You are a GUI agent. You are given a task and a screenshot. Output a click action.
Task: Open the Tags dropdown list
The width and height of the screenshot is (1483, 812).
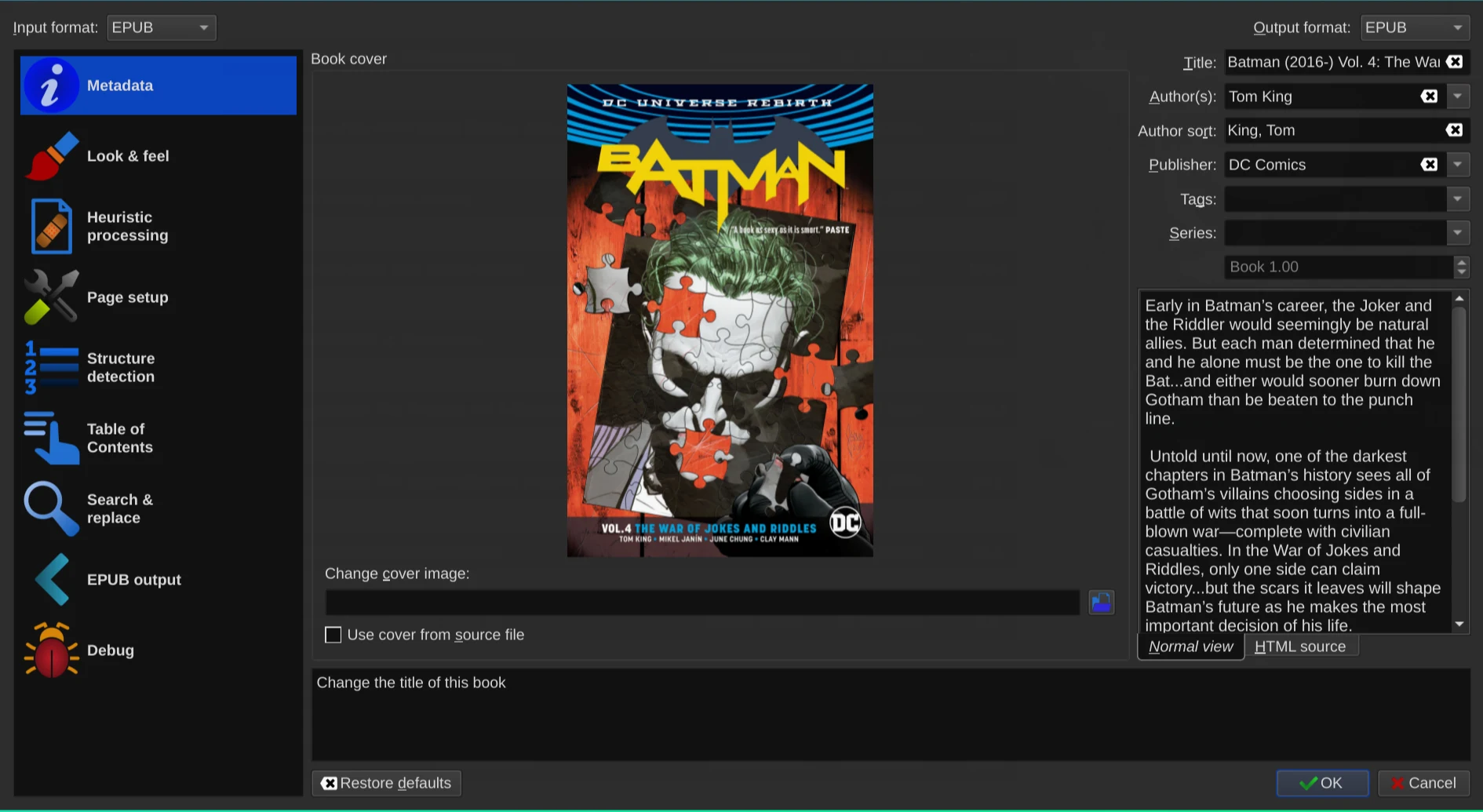[1458, 199]
